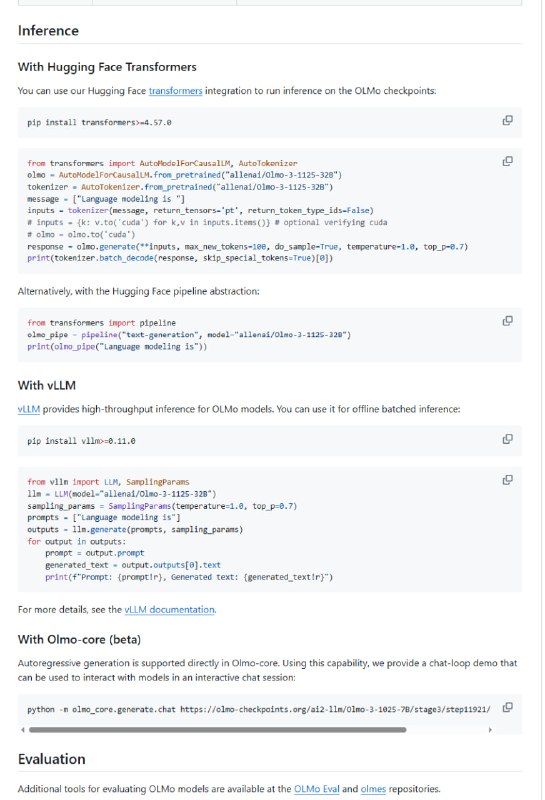
Task: Click the horizontal scrollbar under chat command
Action: point(217,730)
